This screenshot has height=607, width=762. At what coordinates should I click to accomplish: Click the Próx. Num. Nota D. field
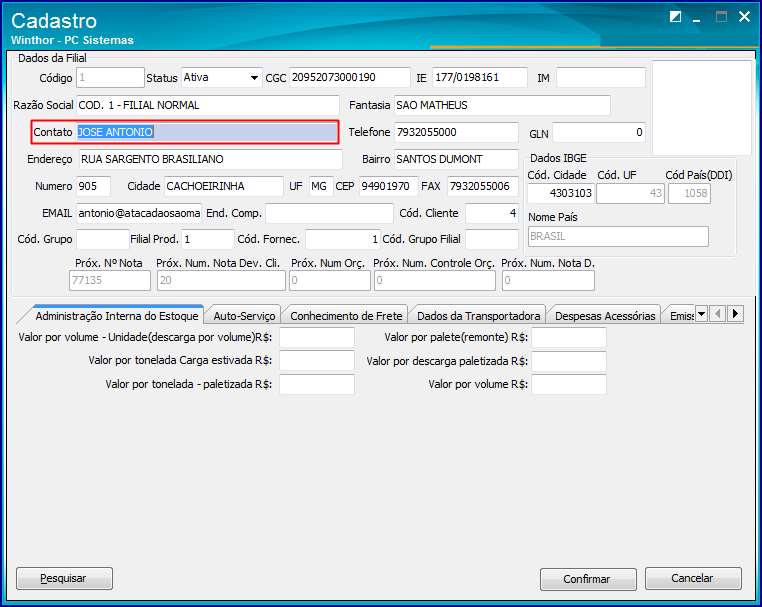[548, 280]
